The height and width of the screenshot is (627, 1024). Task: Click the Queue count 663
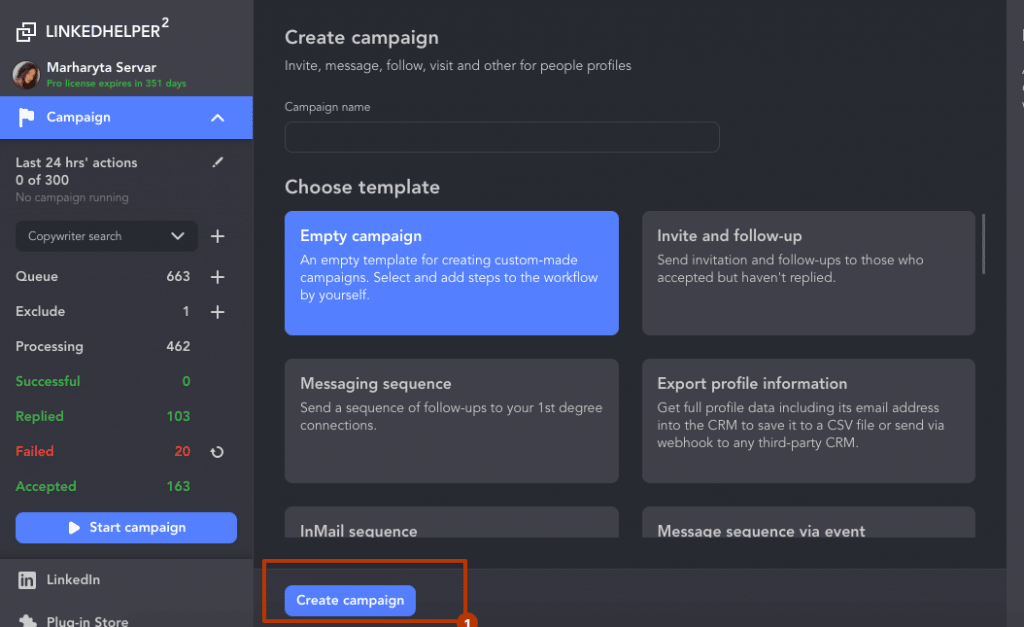[x=178, y=276]
